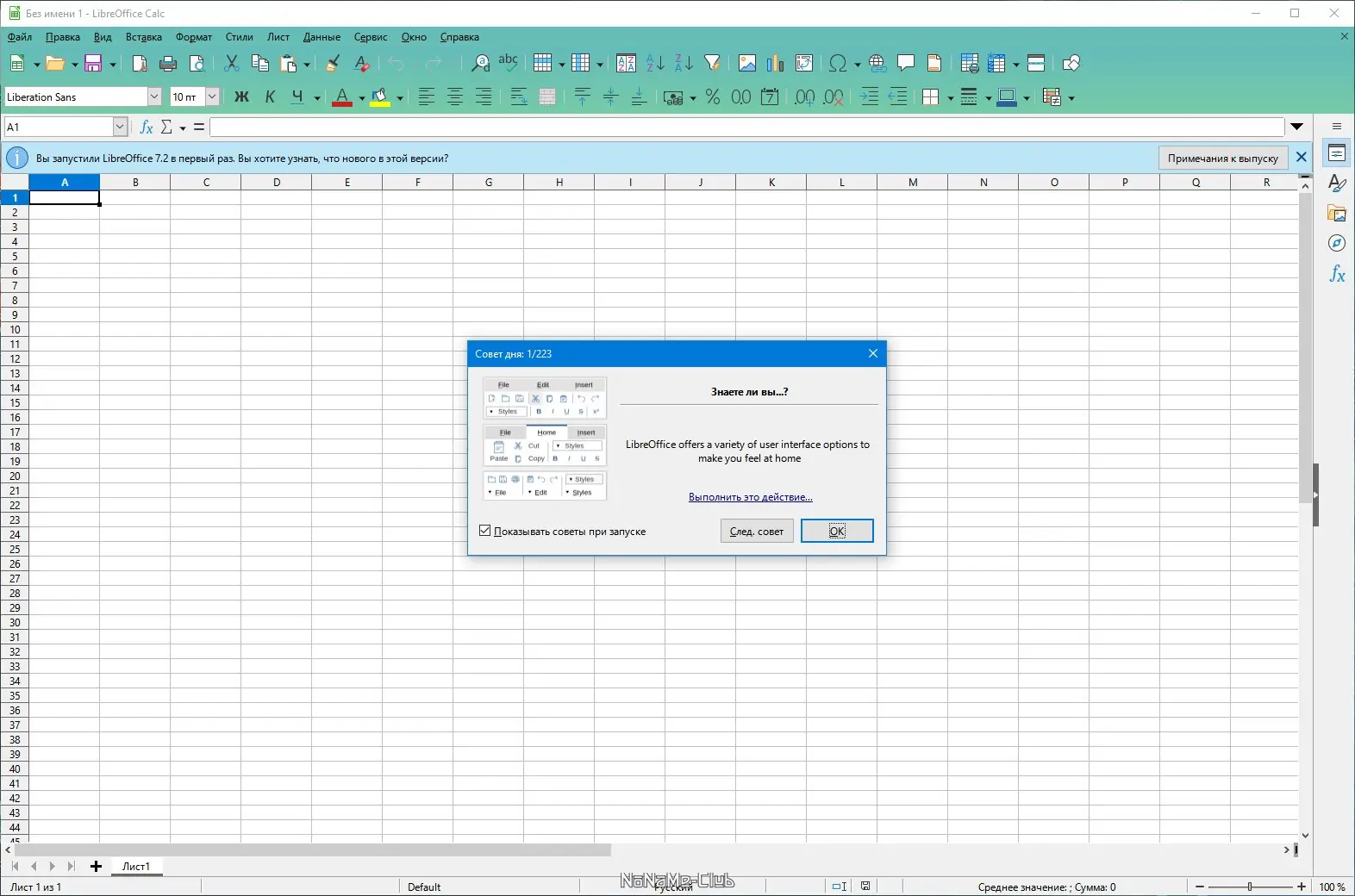Cut the selection with the scissors icon

231,63
